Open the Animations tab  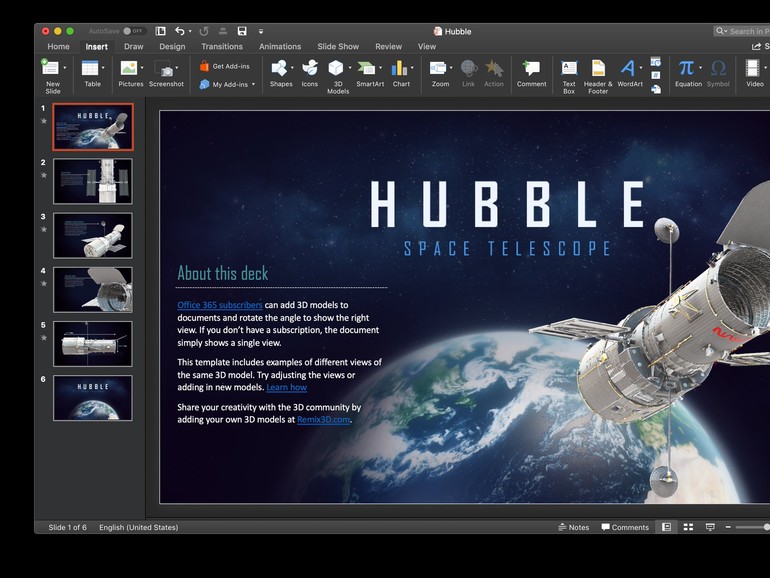click(x=280, y=47)
